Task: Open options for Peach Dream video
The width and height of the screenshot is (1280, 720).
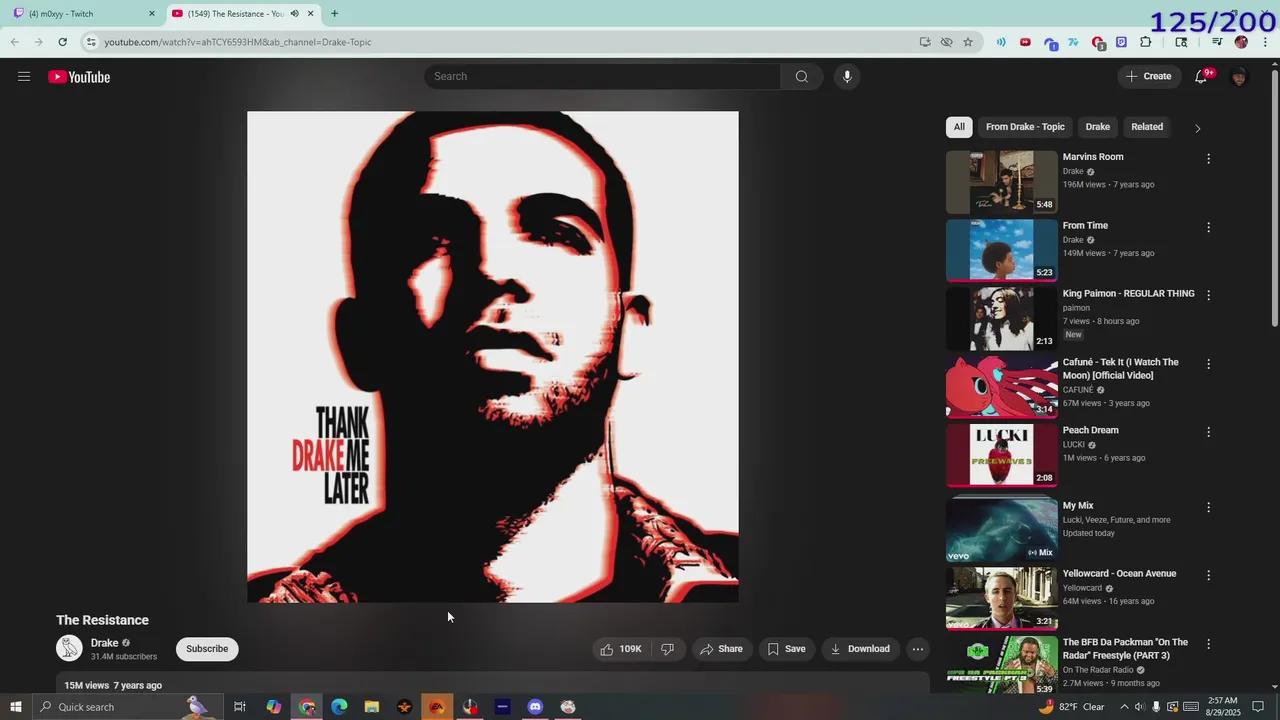Action: click(1208, 432)
